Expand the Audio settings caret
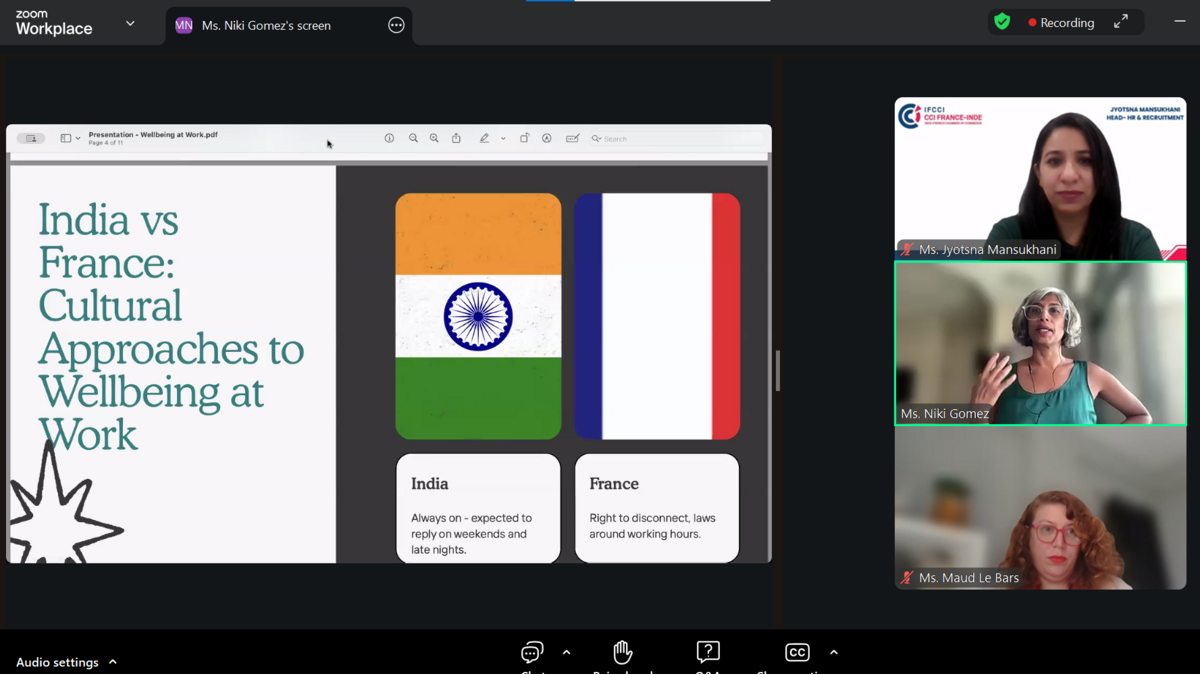 coord(113,662)
